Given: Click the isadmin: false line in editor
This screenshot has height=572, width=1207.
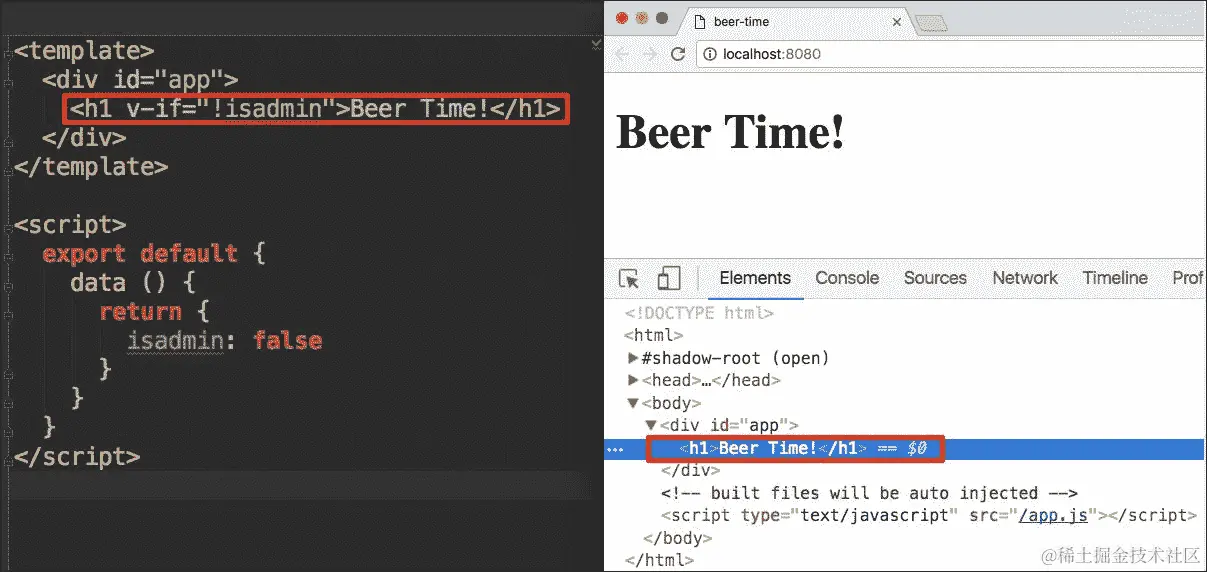Looking at the screenshot, I should [x=224, y=341].
